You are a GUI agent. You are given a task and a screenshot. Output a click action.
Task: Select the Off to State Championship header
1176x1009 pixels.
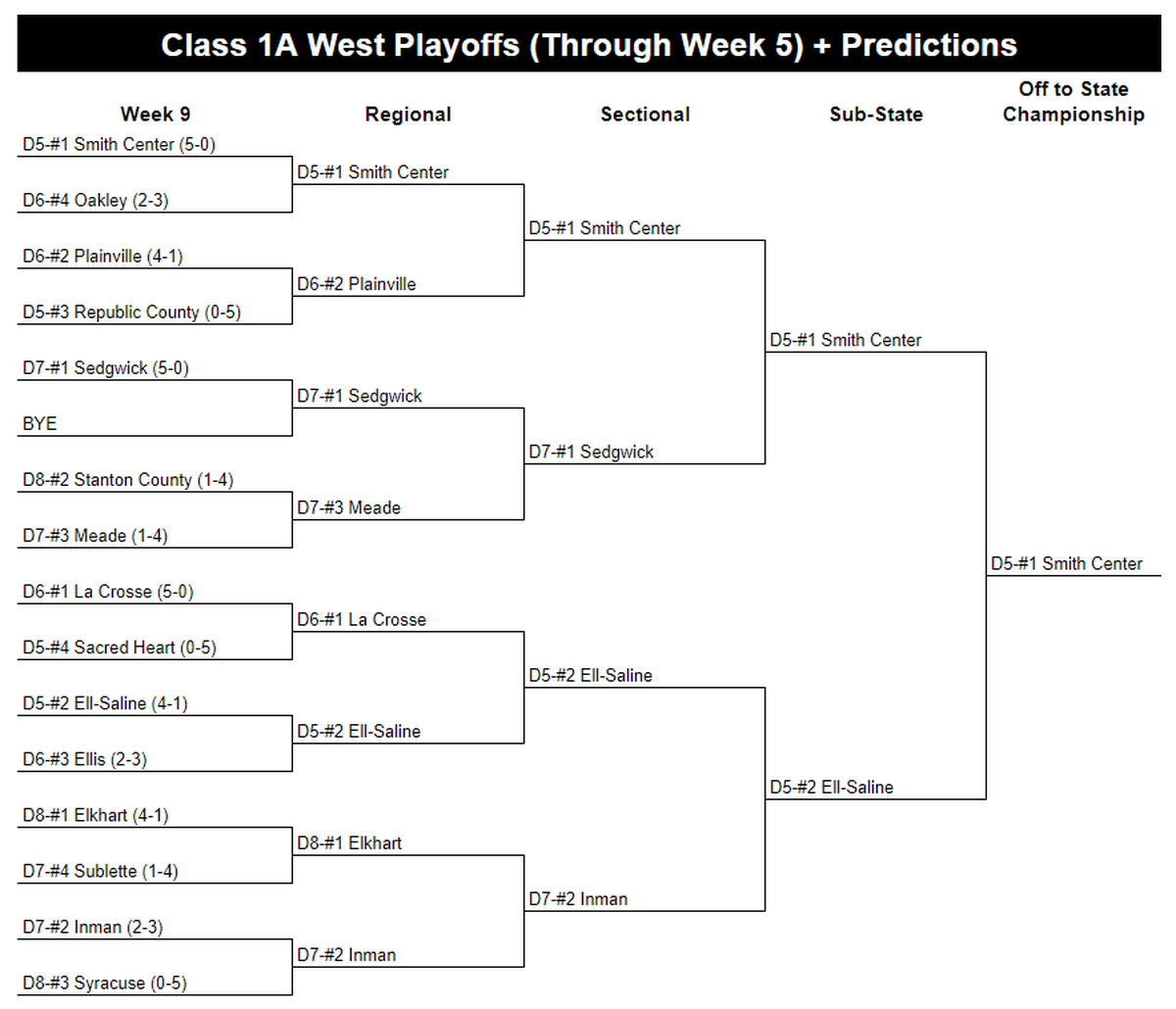[1073, 102]
